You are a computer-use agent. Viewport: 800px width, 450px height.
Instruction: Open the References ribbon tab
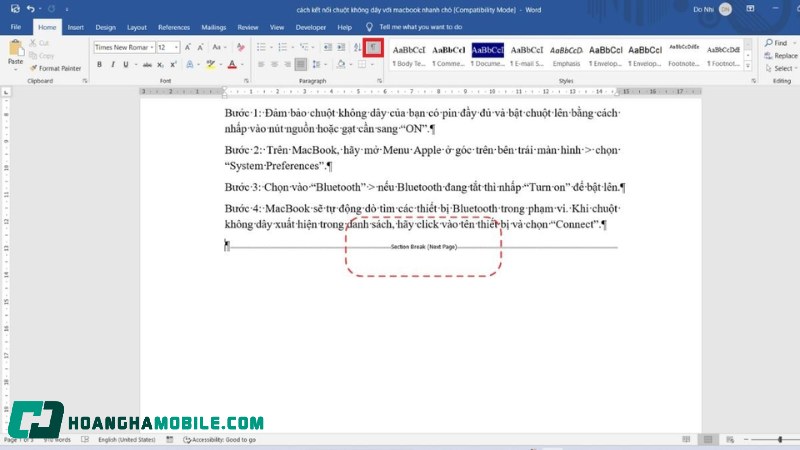(x=173, y=27)
